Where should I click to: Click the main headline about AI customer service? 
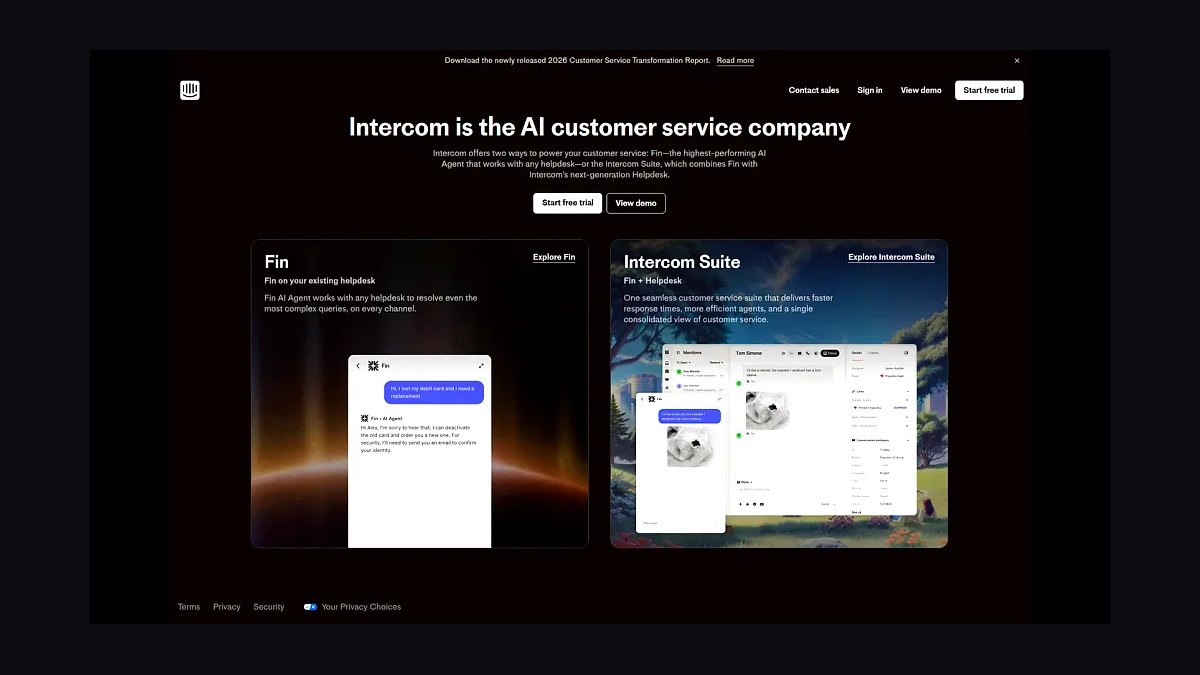click(x=600, y=127)
